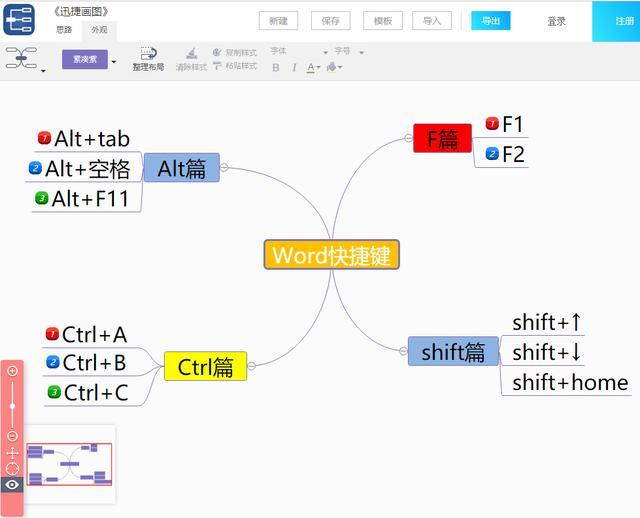Click the 新建 button
The width and height of the screenshot is (640, 518).
278,21
